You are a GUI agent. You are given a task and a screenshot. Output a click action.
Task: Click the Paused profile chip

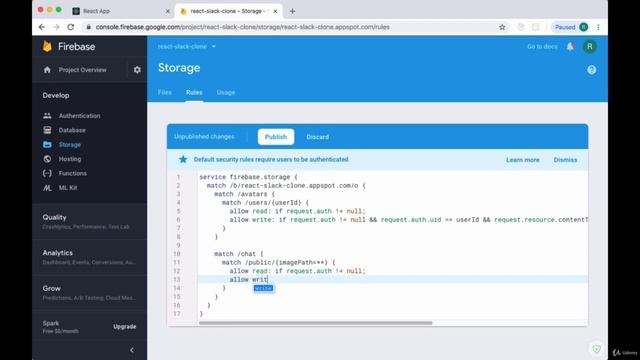(570, 27)
